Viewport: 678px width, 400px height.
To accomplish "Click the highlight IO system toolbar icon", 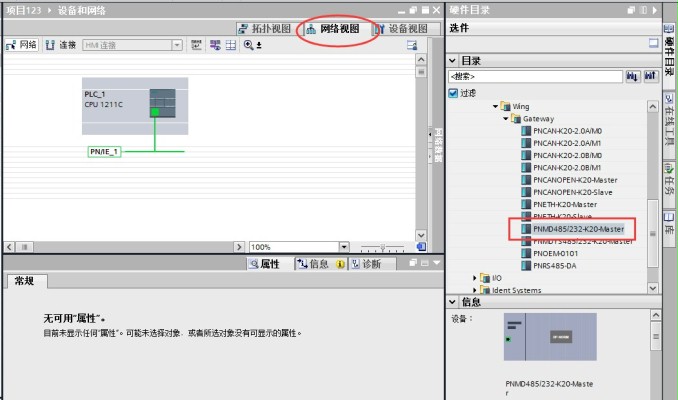I will (215, 45).
